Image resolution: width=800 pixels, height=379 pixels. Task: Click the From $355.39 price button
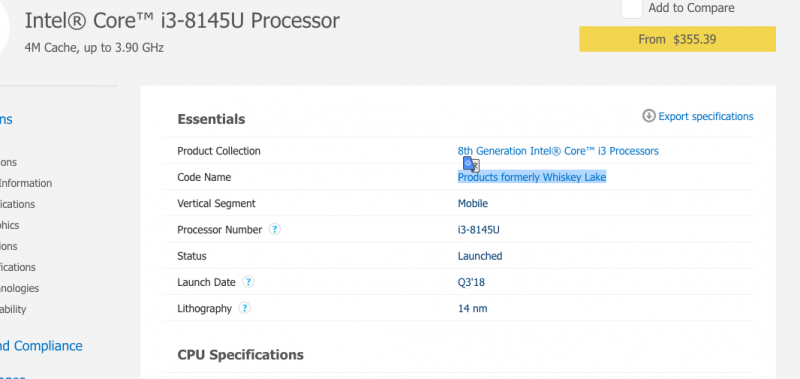pos(677,39)
